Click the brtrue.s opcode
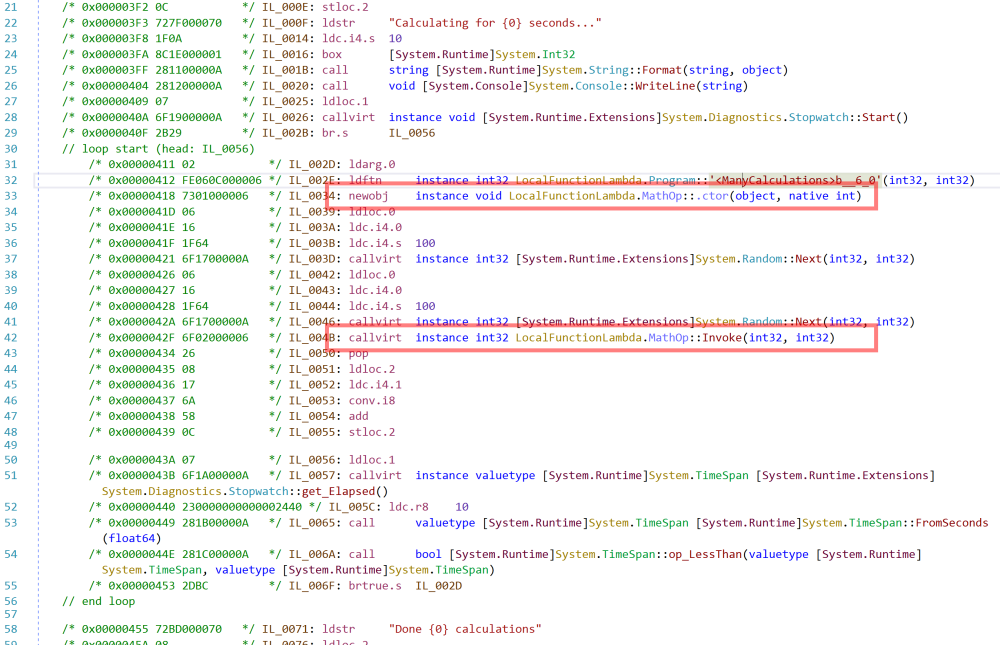 375,586
